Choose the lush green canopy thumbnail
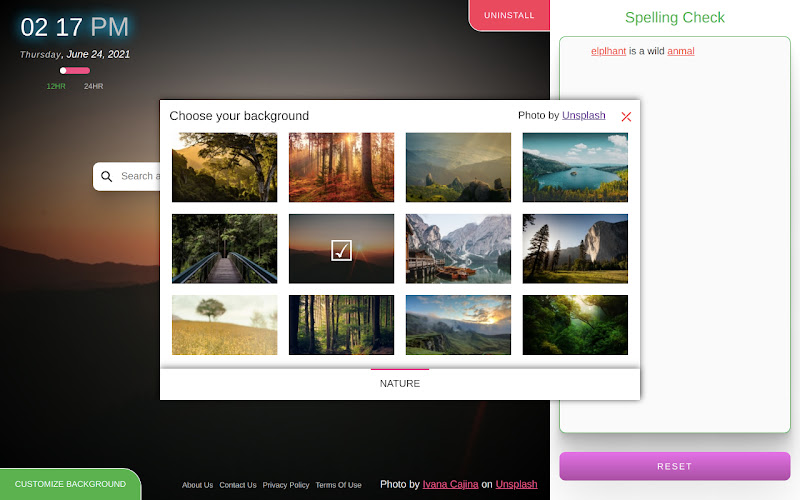Image resolution: width=800 pixels, height=500 pixels. [575, 325]
